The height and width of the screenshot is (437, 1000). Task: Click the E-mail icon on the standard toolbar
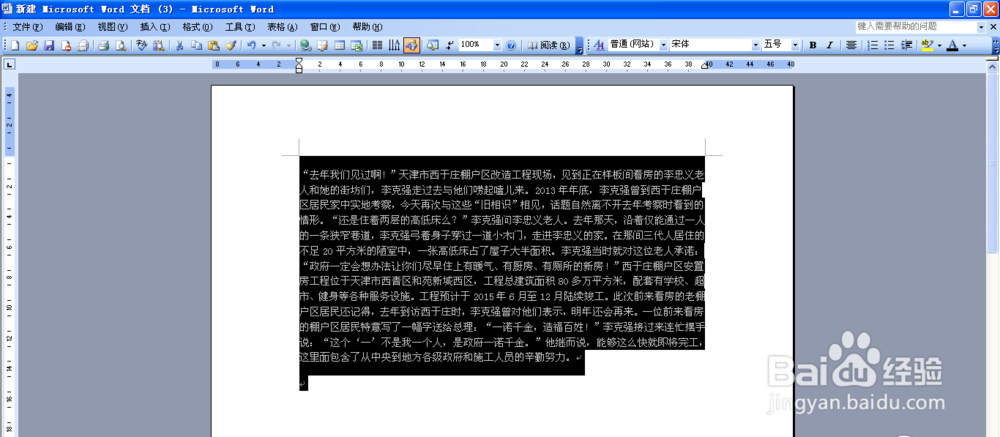[83, 45]
